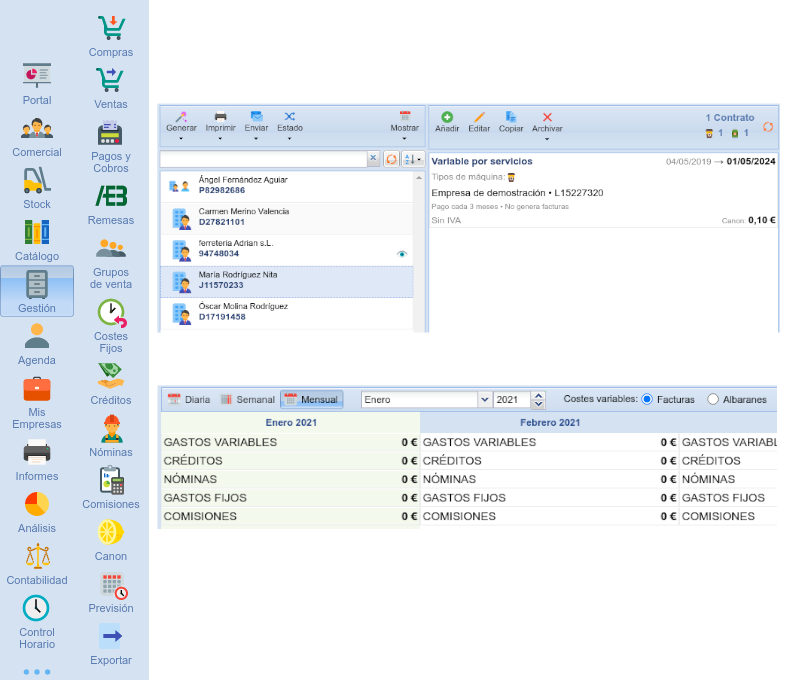Select the Albaranes radio button
Screen dimensions: 800x680
point(713,399)
